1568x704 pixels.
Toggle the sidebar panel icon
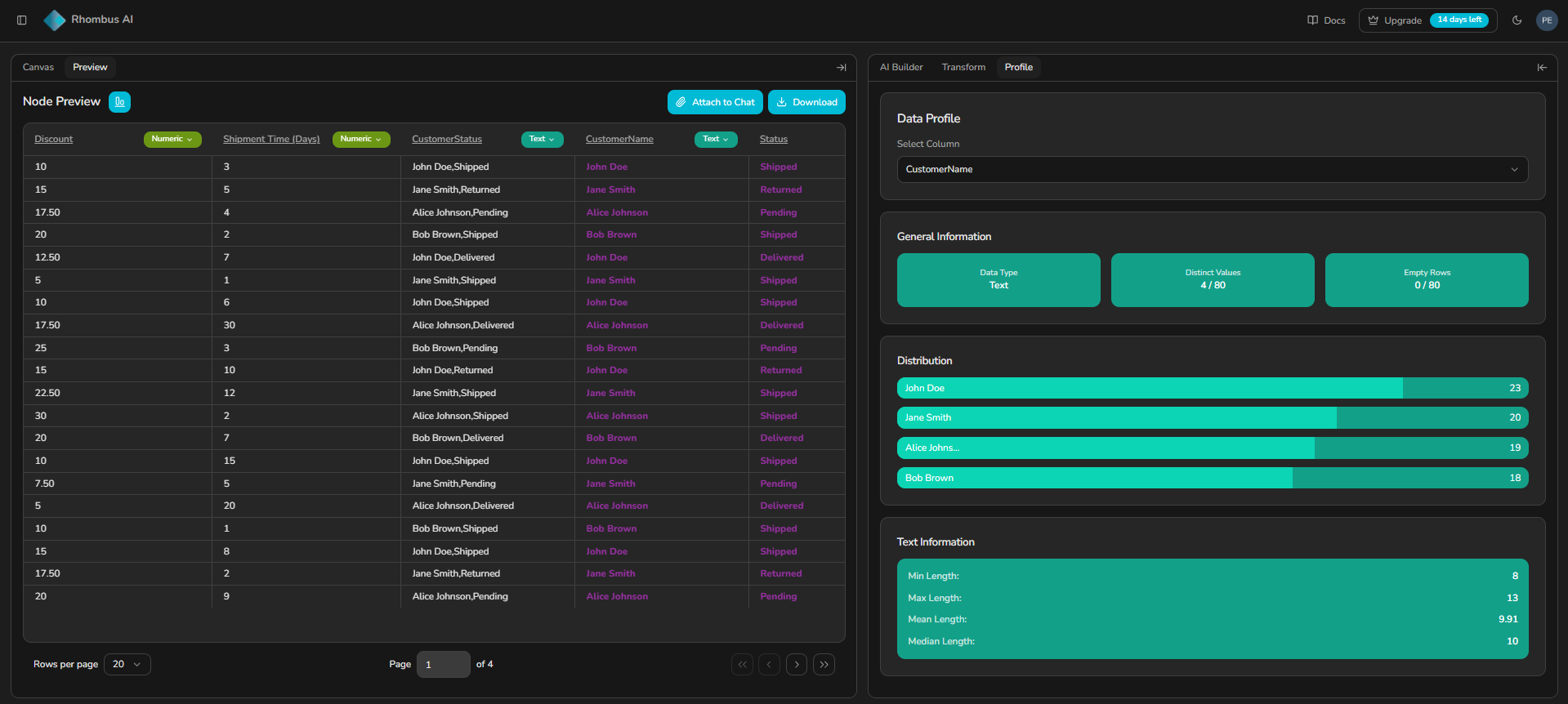[22, 20]
